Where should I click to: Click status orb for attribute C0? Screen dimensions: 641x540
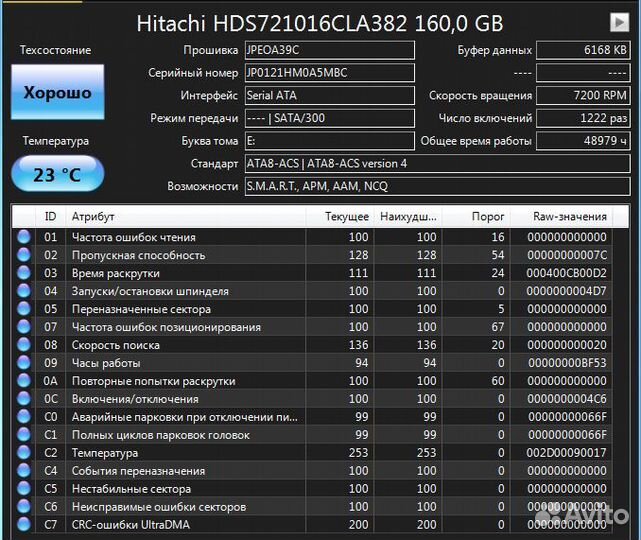24,417
